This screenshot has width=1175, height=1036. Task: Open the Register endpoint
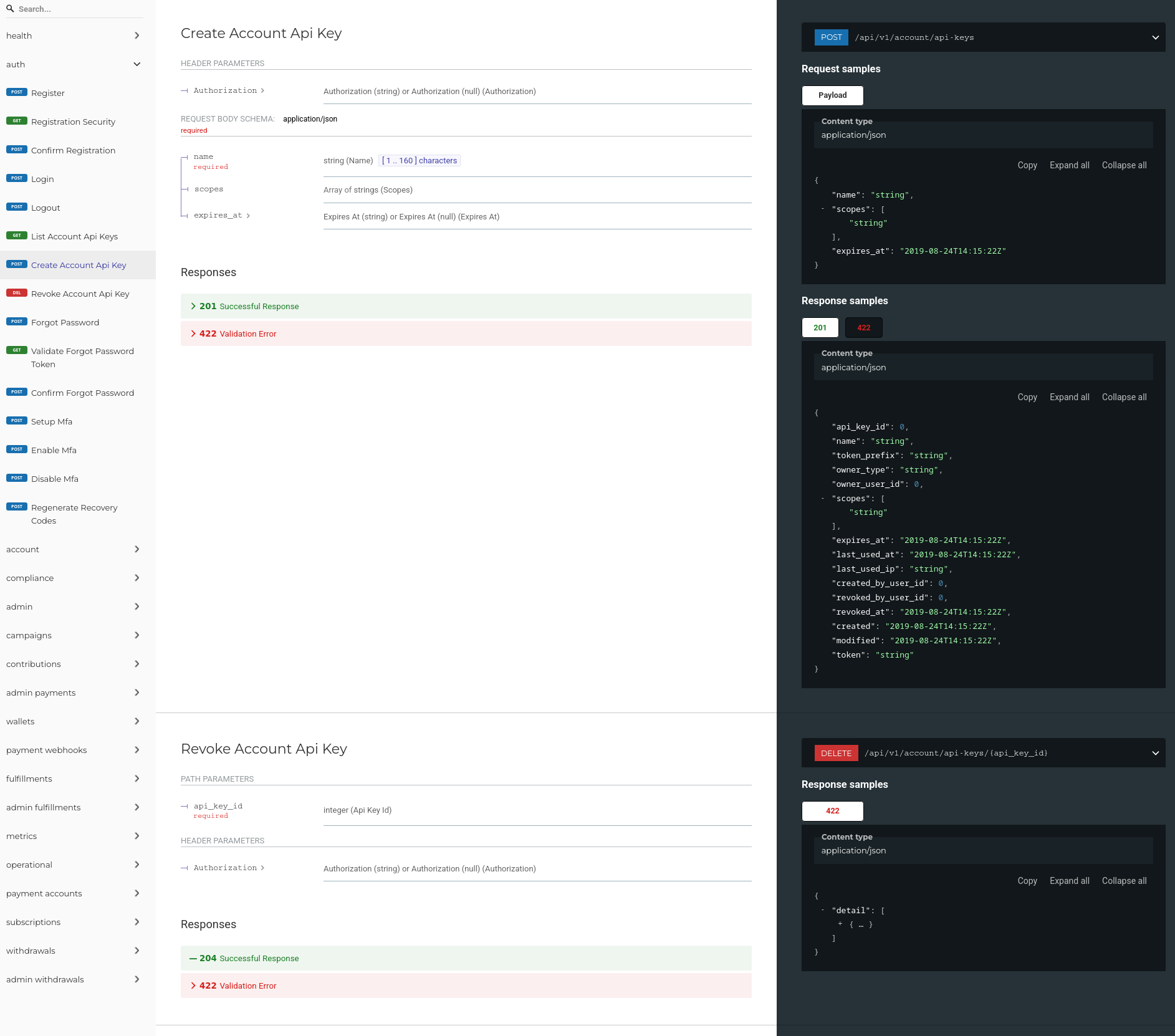78,93
